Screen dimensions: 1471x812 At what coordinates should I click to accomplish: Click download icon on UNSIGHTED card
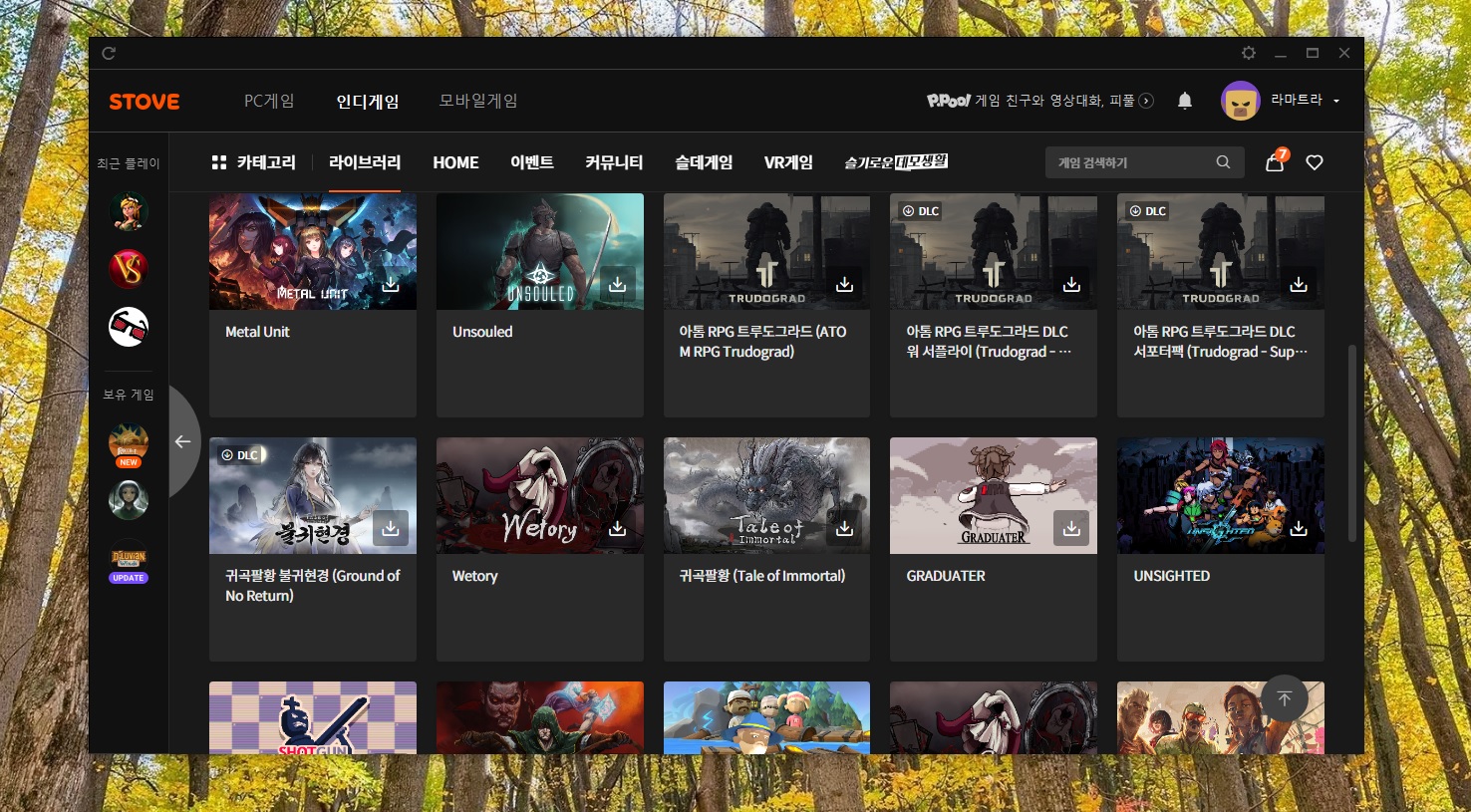1299,529
